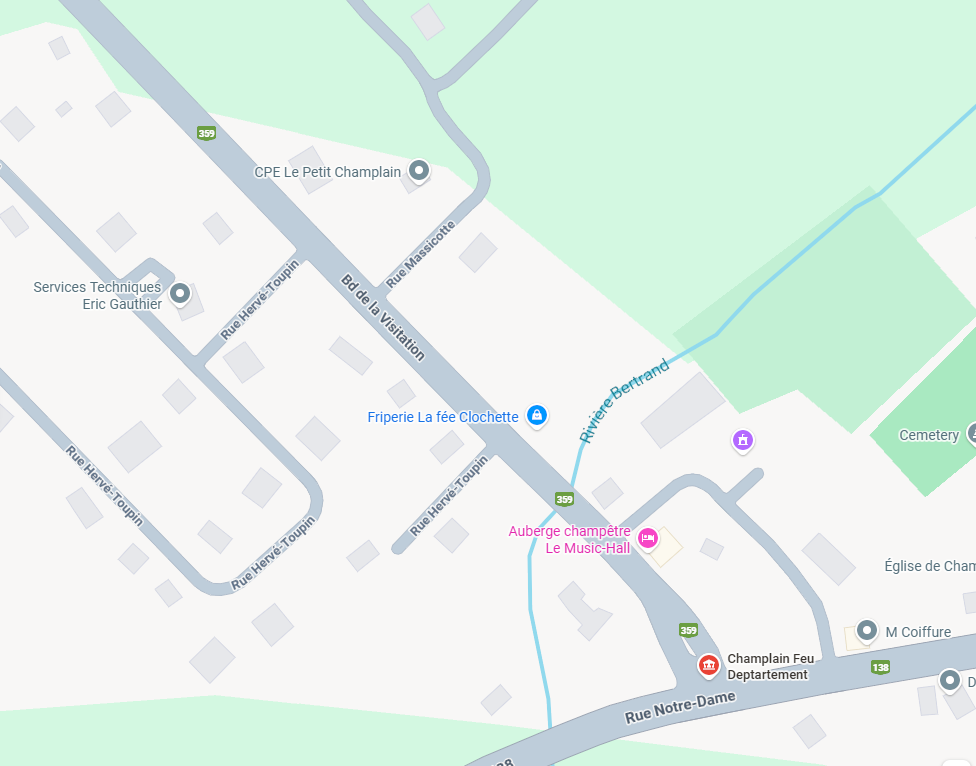Click the Auberge champêtre Le Music-Hall hotel icon
Viewport: 976px width, 766px height.
click(x=648, y=538)
